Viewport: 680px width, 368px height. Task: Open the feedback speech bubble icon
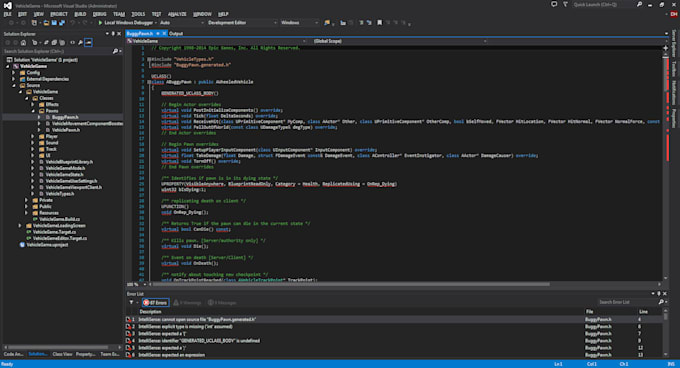(554, 4)
